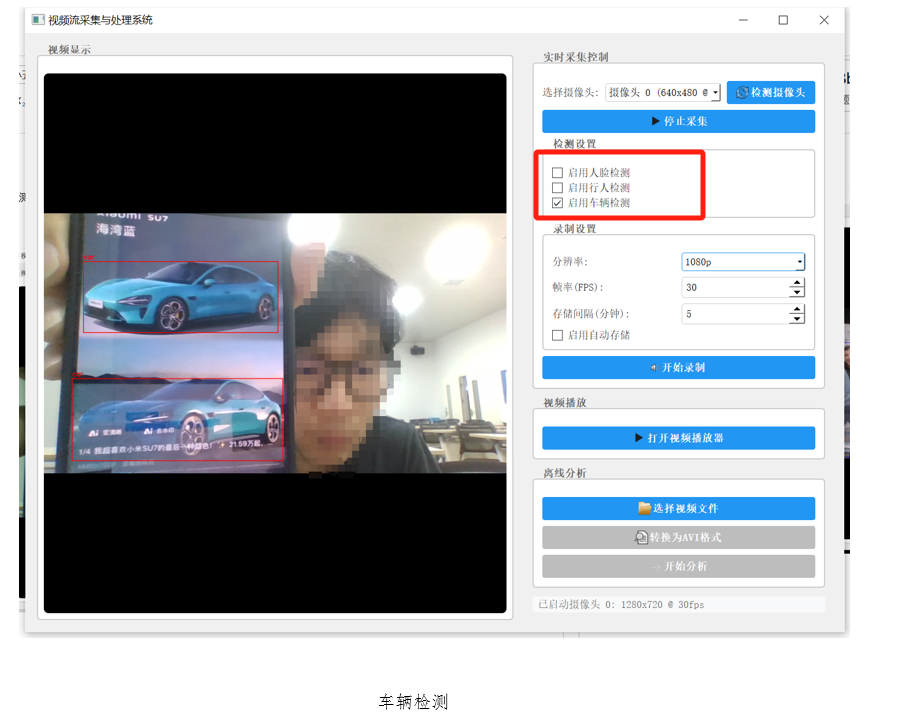Open the 选择摄像头 camera dropdown
This screenshot has height=720, width=922.
[663, 92]
